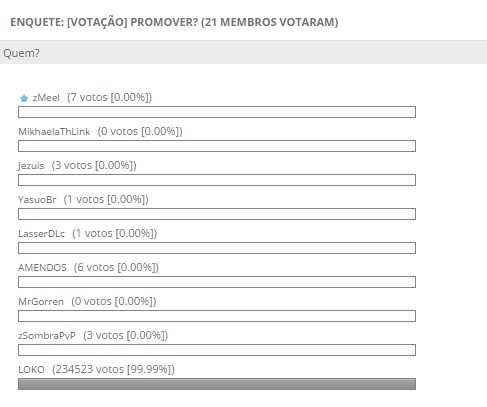Select the Jezuis poll entry
Image resolution: width=487 pixels, height=407 pixels.
click(x=31, y=166)
